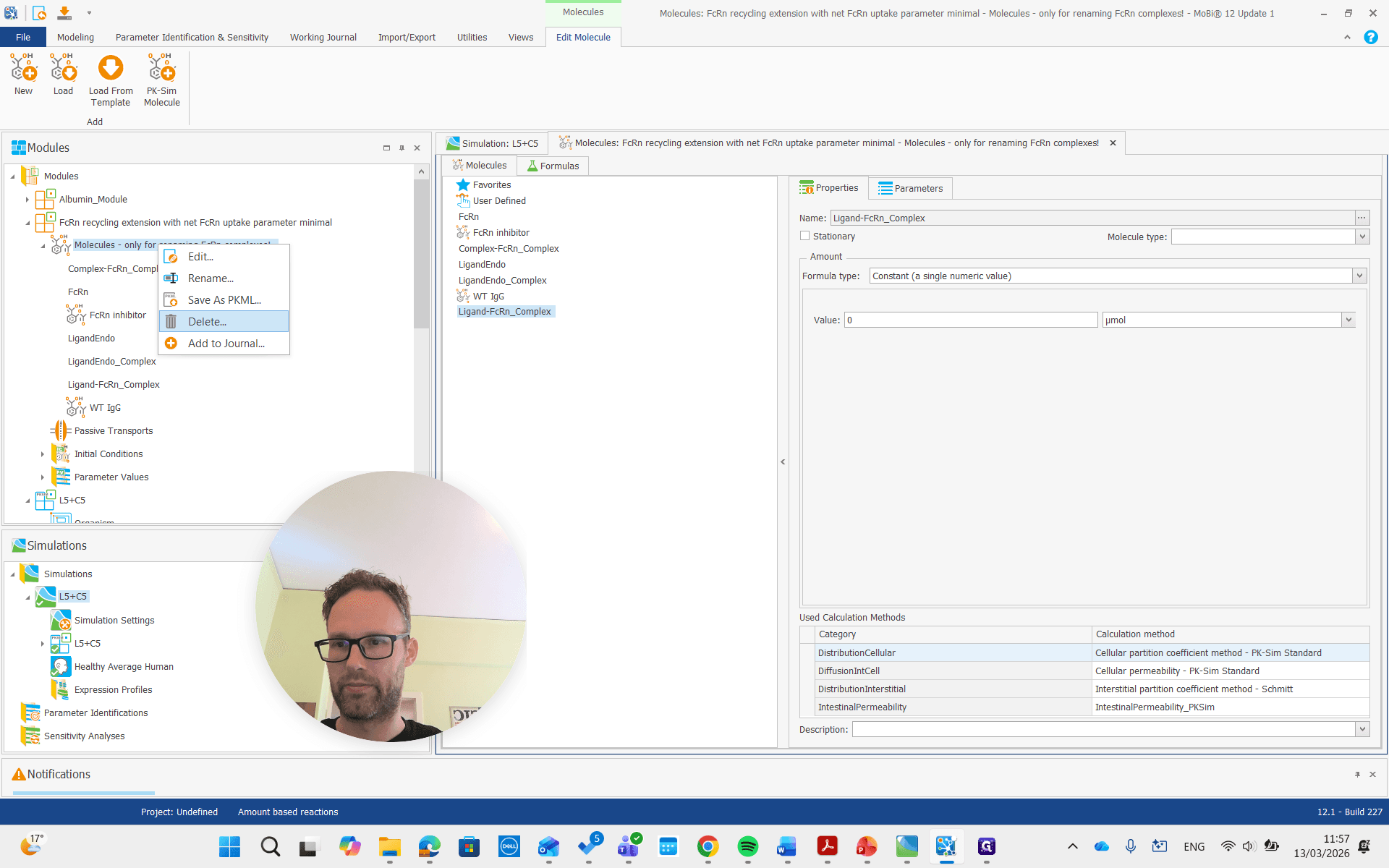1389x868 pixels.
Task: Click the Description input field
Action: (1104, 729)
